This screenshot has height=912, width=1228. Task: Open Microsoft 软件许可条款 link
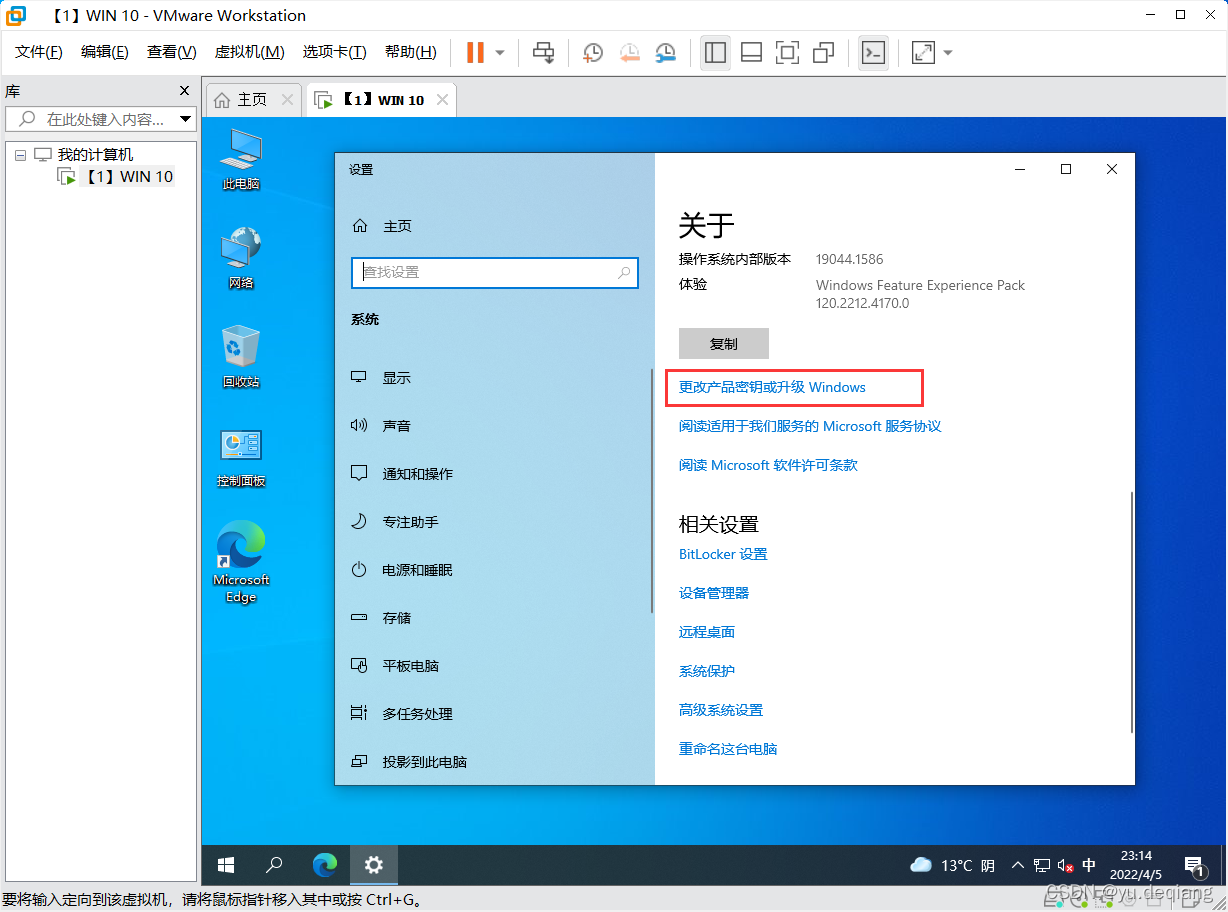tap(768, 465)
